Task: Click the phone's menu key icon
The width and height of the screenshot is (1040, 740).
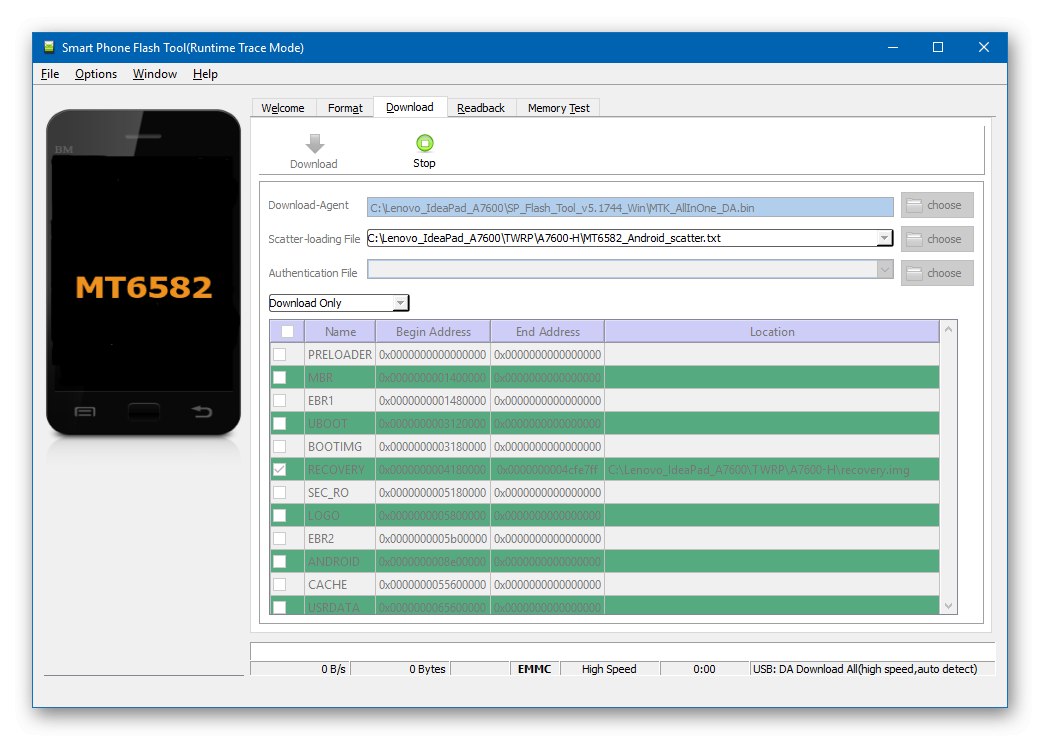Action: (x=85, y=411)
